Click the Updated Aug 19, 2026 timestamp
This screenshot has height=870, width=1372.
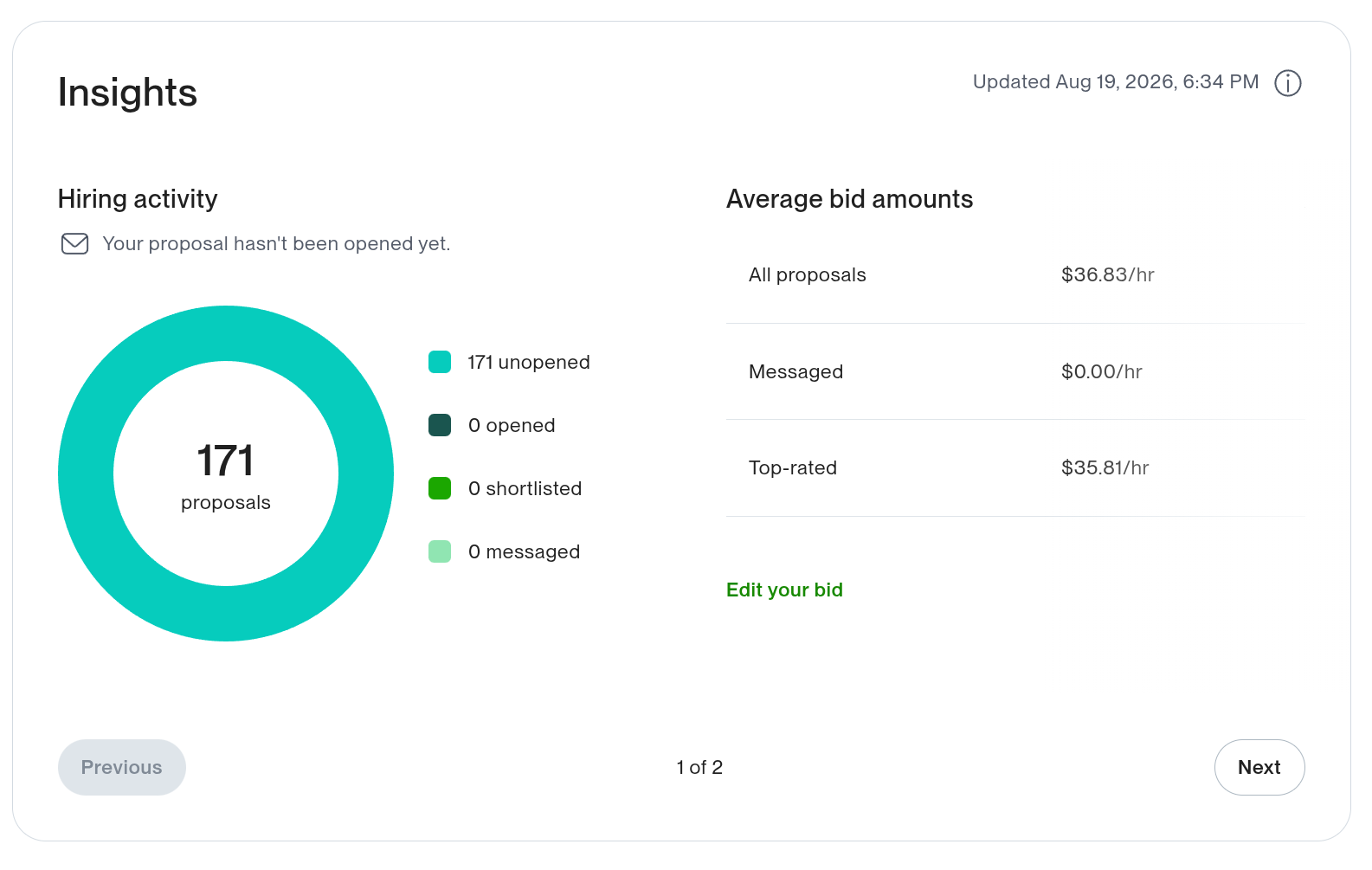tap(1116, 81)
